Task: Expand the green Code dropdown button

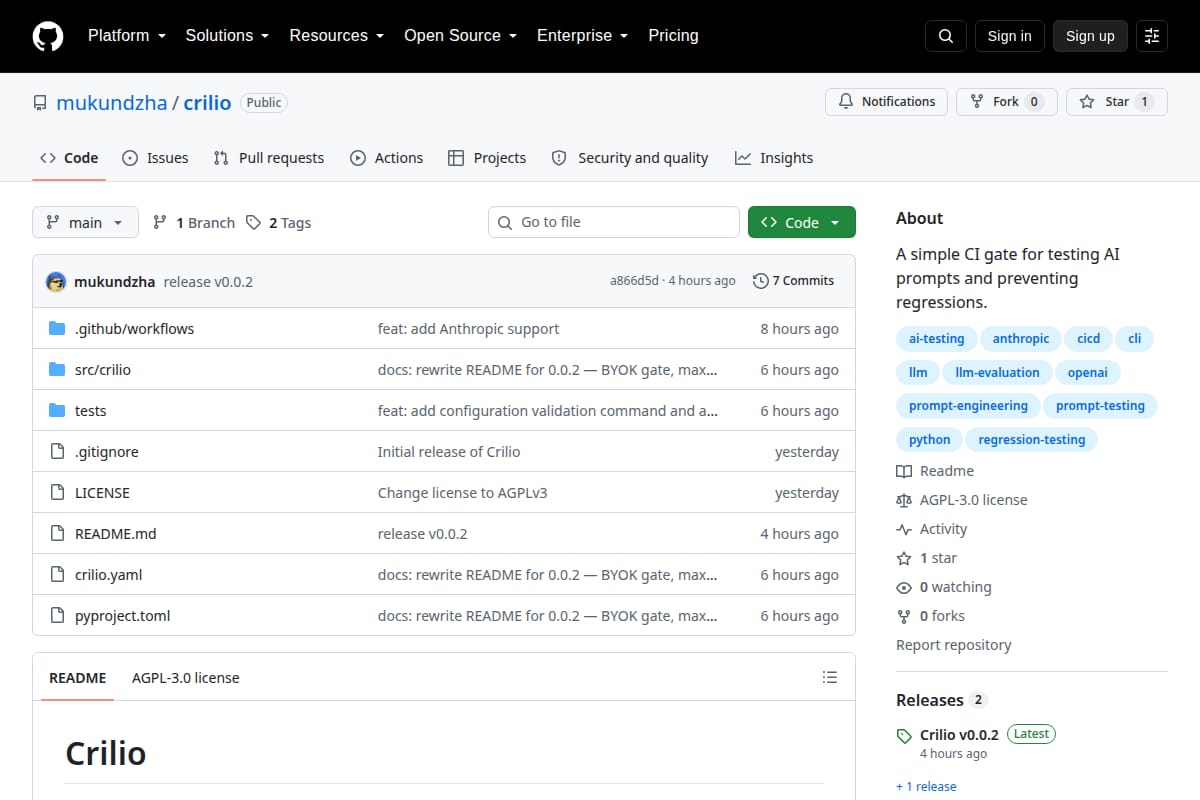Action: [802, 222]
